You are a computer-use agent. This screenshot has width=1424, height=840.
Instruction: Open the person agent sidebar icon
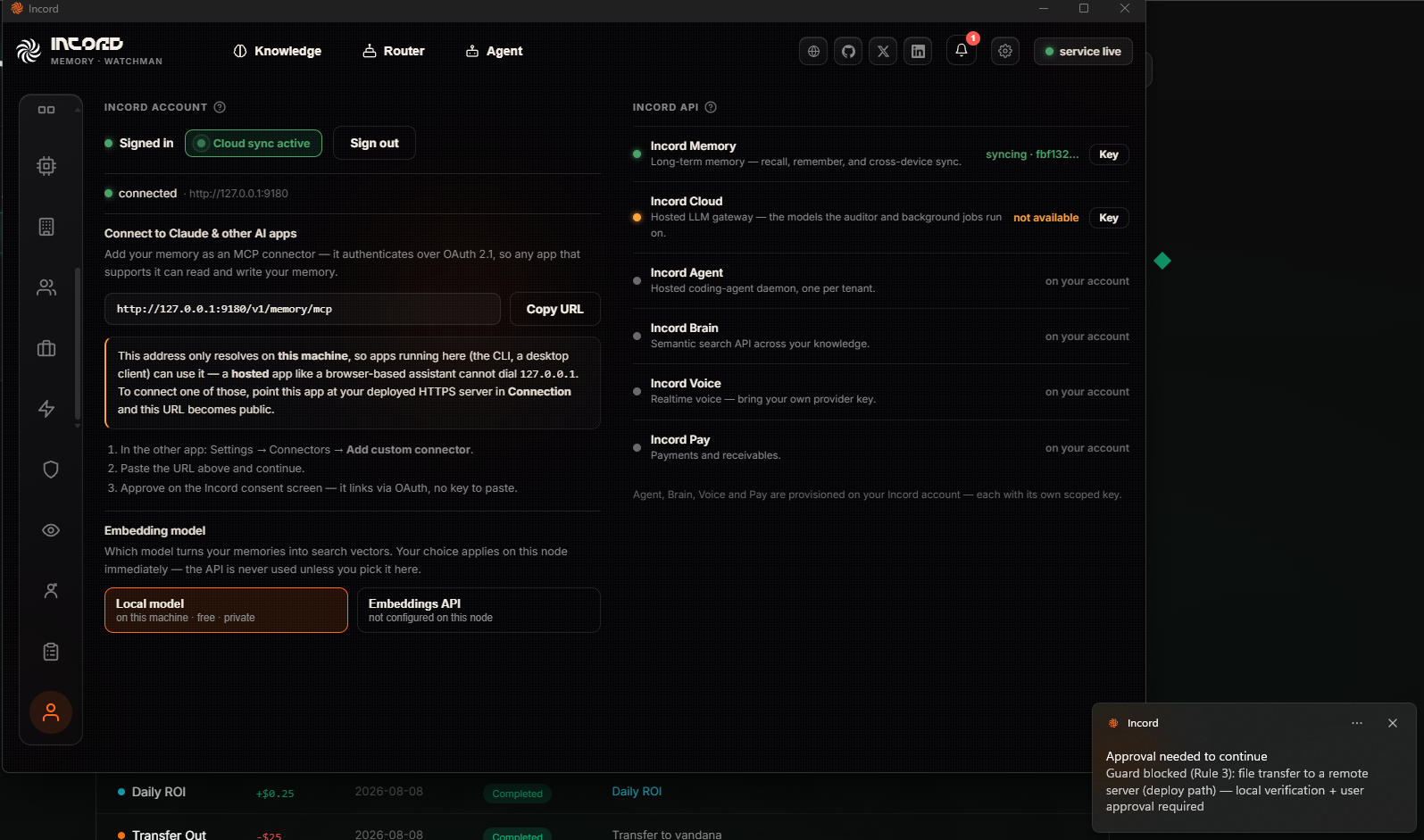point(51,591)
